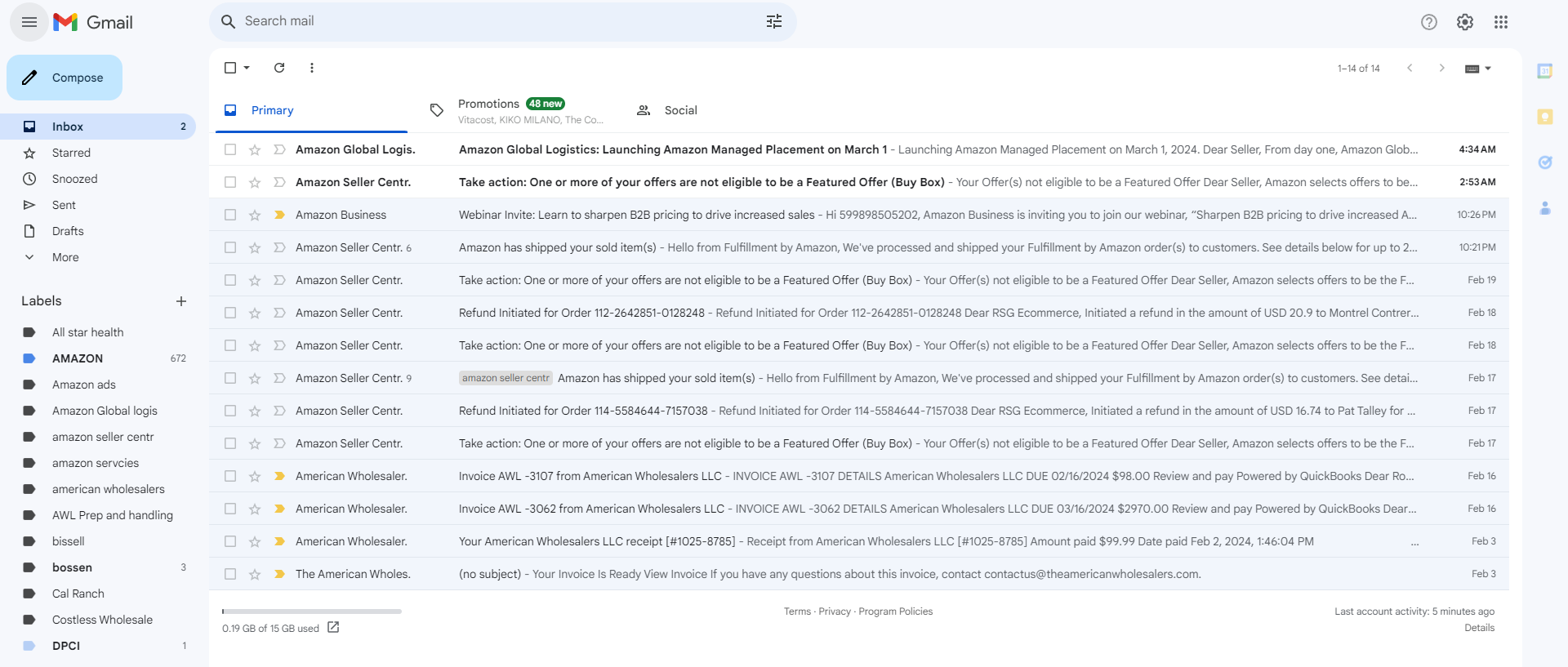Toggle importance marker on Amazon Business email
Viewport: 1568px width, 667px height.
279,215
